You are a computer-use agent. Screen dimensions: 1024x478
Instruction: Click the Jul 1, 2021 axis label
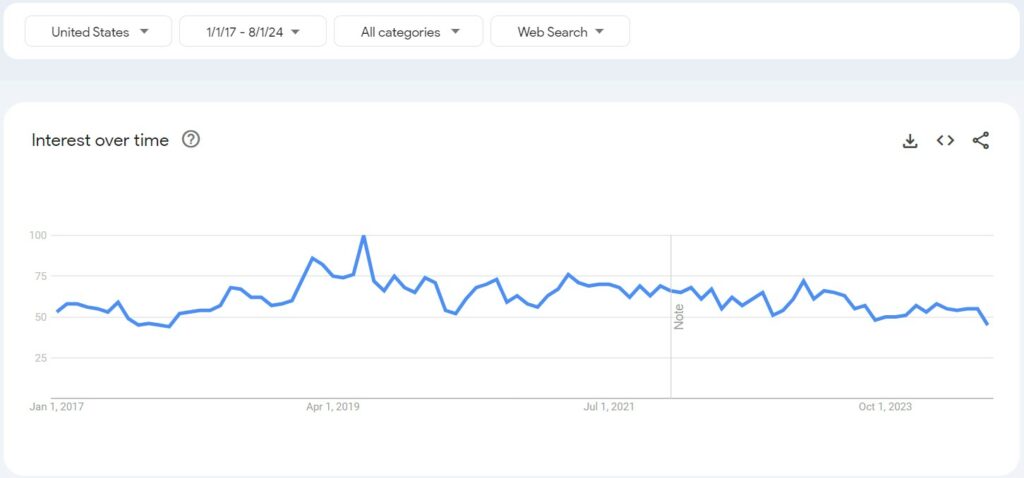609,407
